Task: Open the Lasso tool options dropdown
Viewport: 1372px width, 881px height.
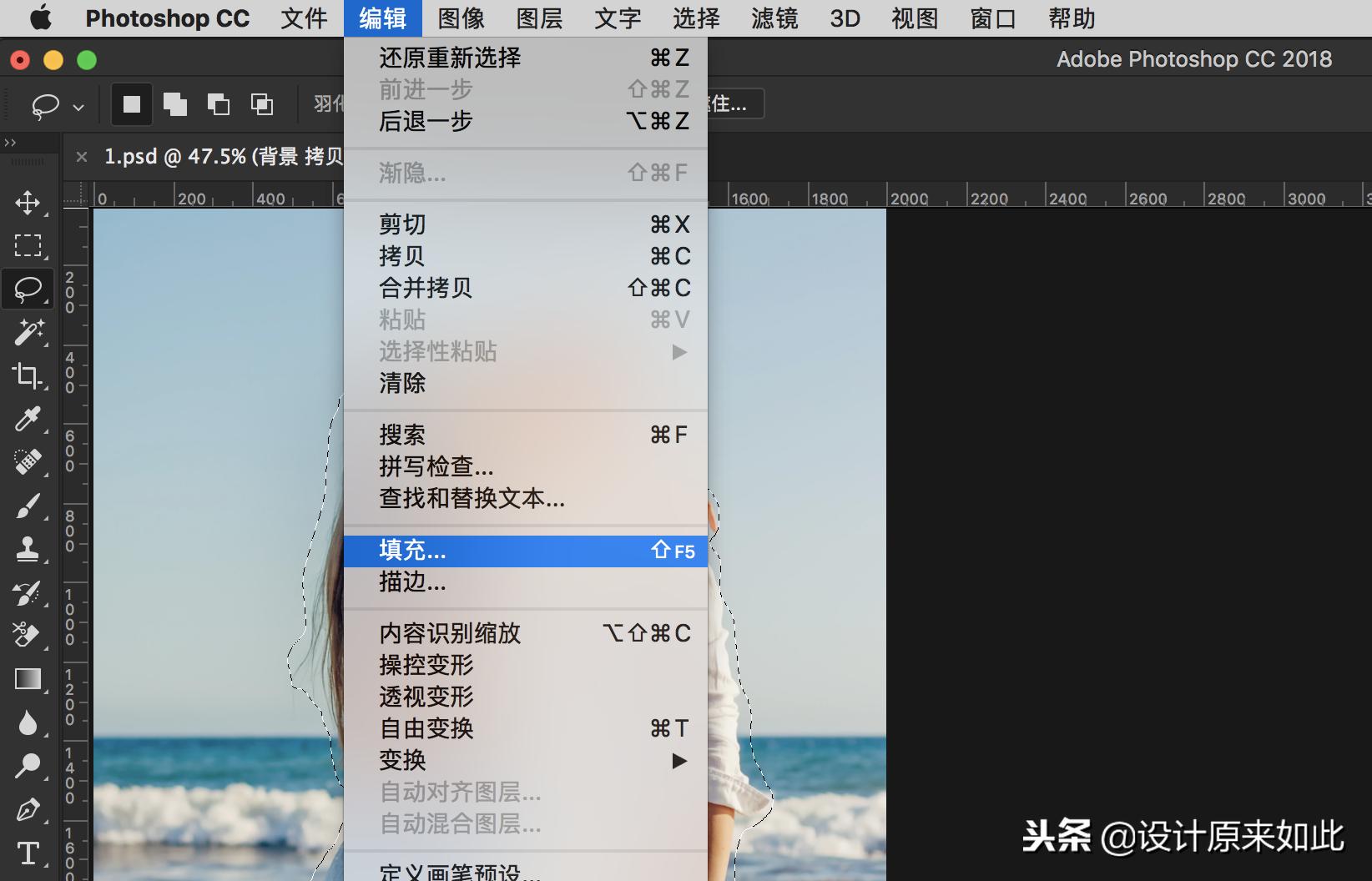Action: click(78, 106)
